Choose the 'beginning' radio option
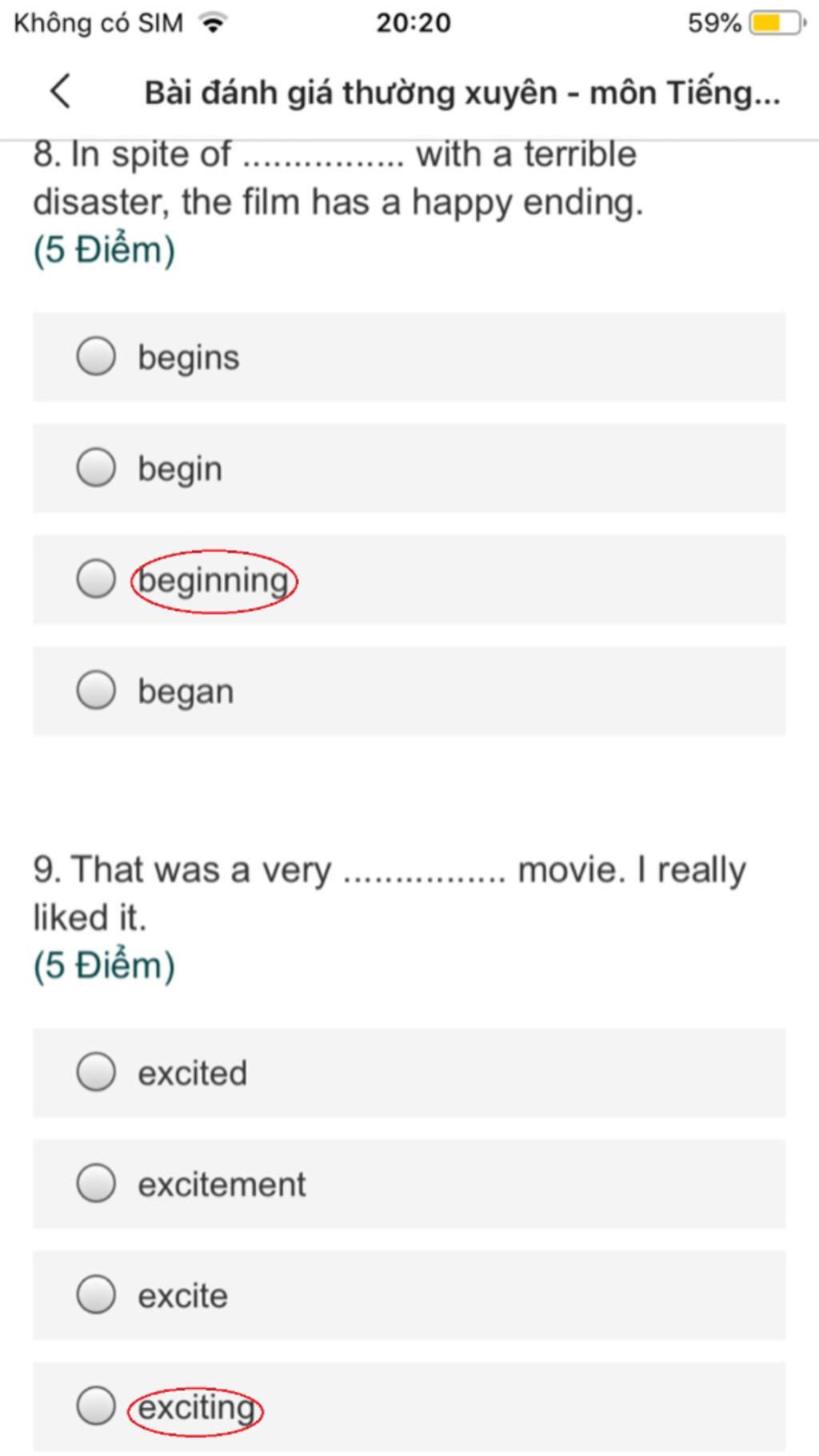Screen dimensions: 819x1456 point(96,579)
